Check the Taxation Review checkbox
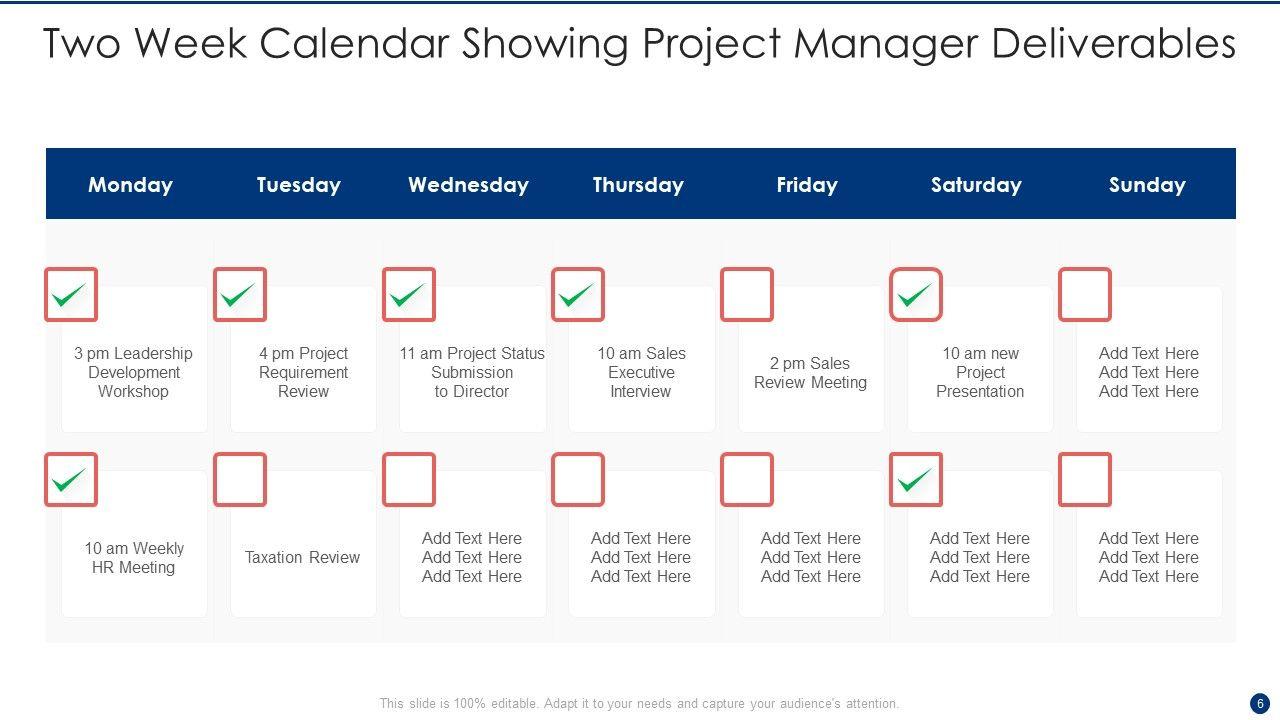The width and height of the screenshot is (1280, 720). 240,480
